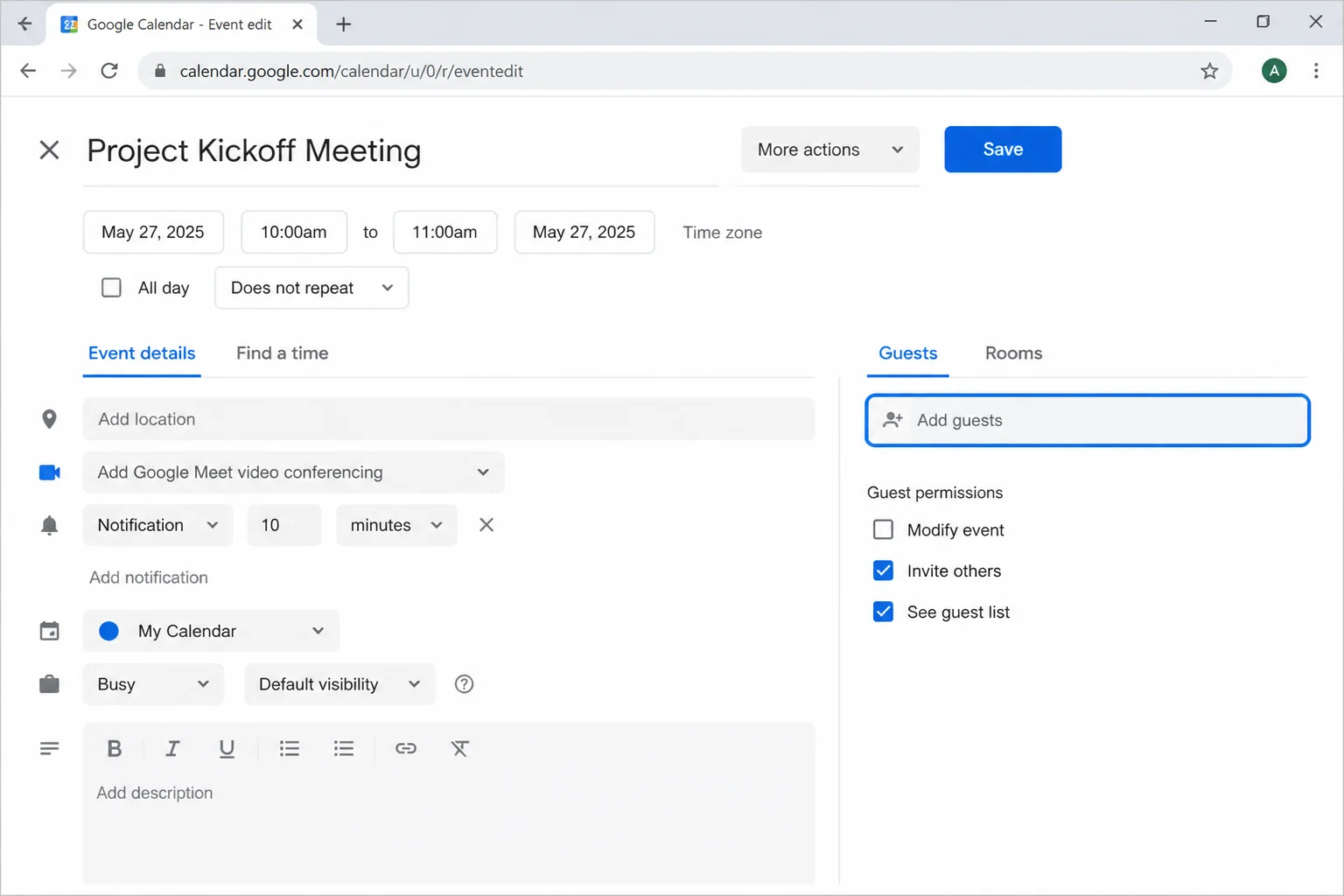The image size is (1344, 896).
Task: Enable the All day checkbox
Action: pyautogui.click(x=111, y=288)
